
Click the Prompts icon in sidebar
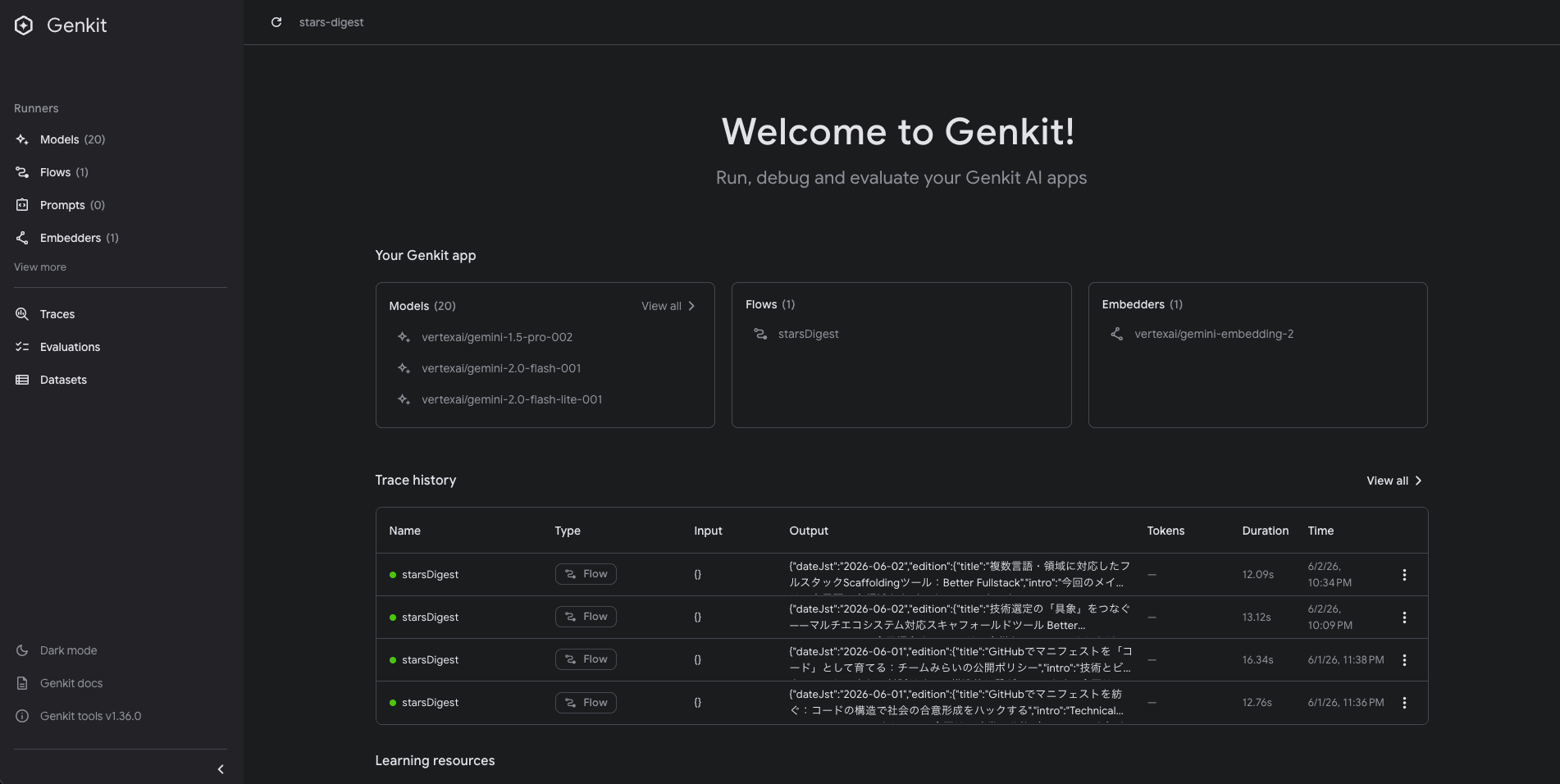click(x=22, y=205)
